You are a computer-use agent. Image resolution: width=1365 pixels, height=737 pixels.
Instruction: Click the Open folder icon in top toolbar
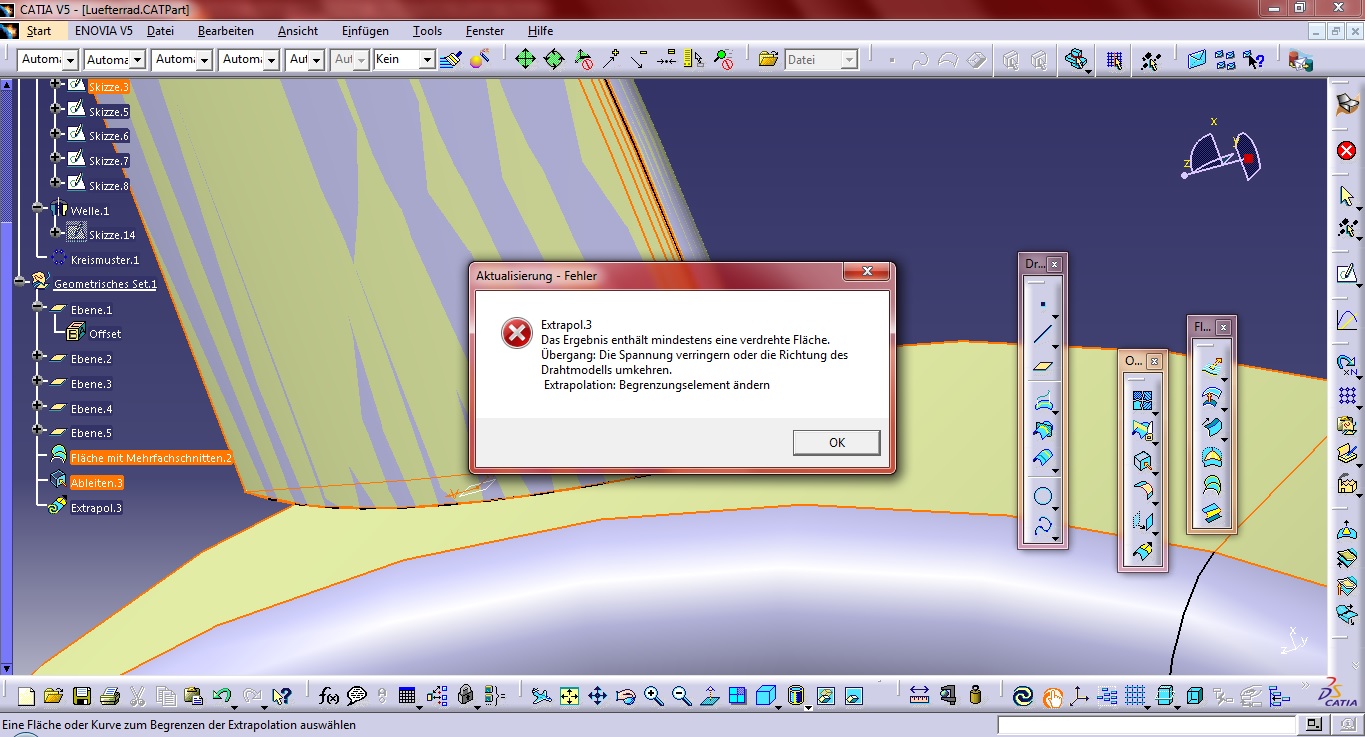pos(768,60)
